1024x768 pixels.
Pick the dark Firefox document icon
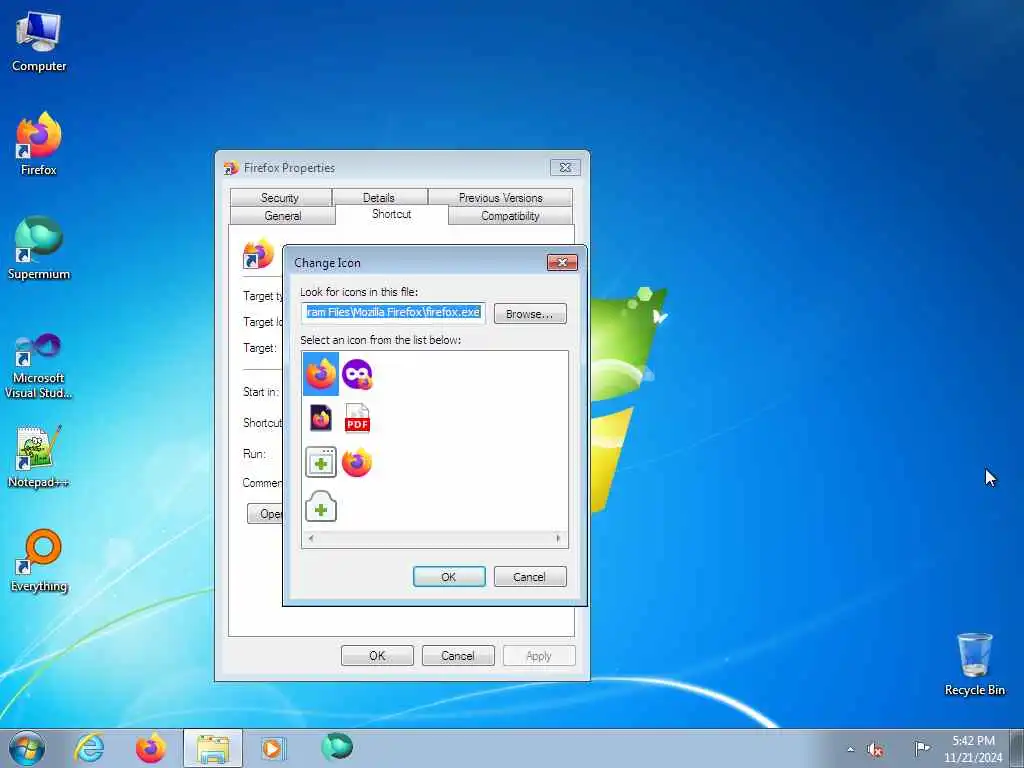(x=321, y=419)
